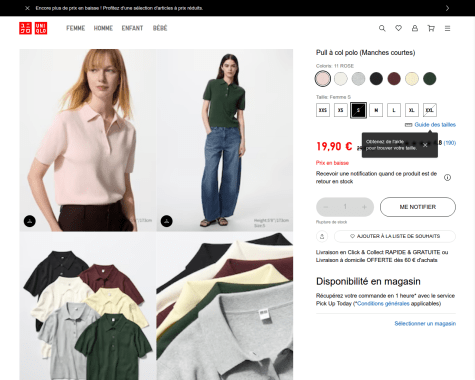Image resolution: width=475 pixels, height=380 pixels.
Task: Select the grey color swatch
Action: click(x=358, y=79)
